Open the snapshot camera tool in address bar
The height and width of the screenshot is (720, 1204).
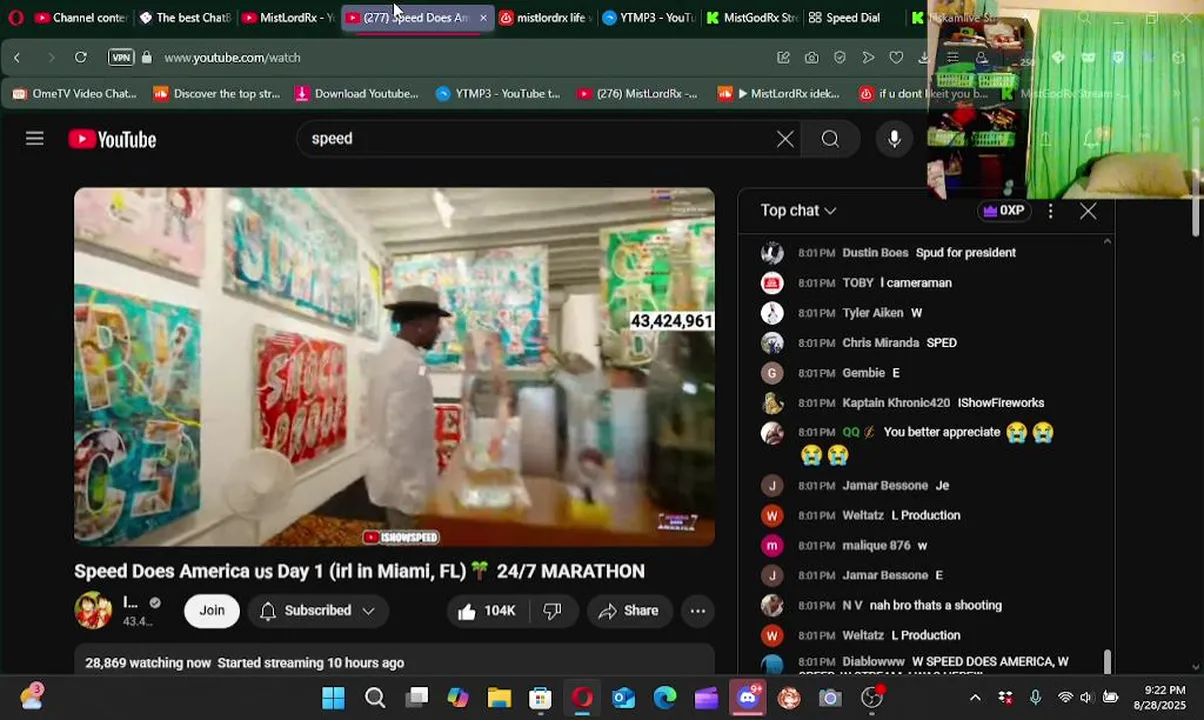(812, 58)
